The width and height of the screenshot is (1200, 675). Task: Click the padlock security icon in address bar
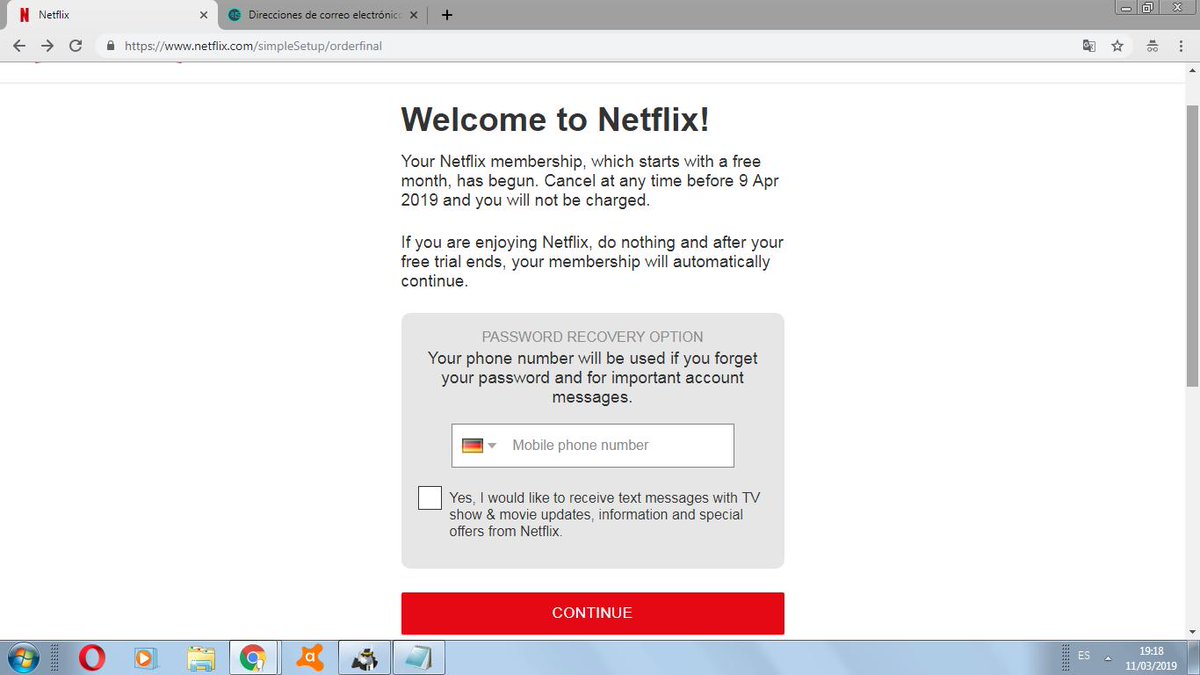point(110,45)
